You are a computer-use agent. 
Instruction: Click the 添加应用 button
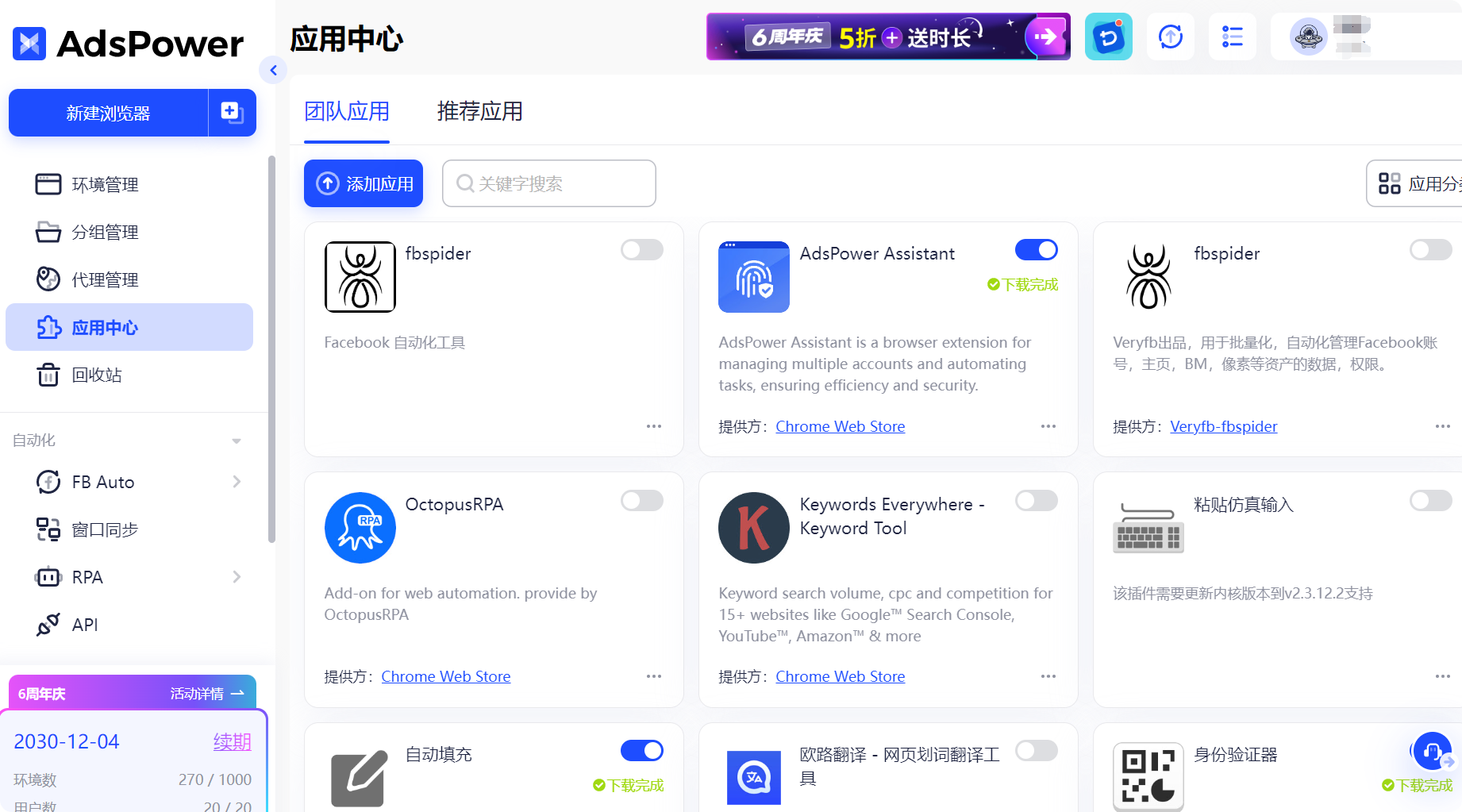364,183
